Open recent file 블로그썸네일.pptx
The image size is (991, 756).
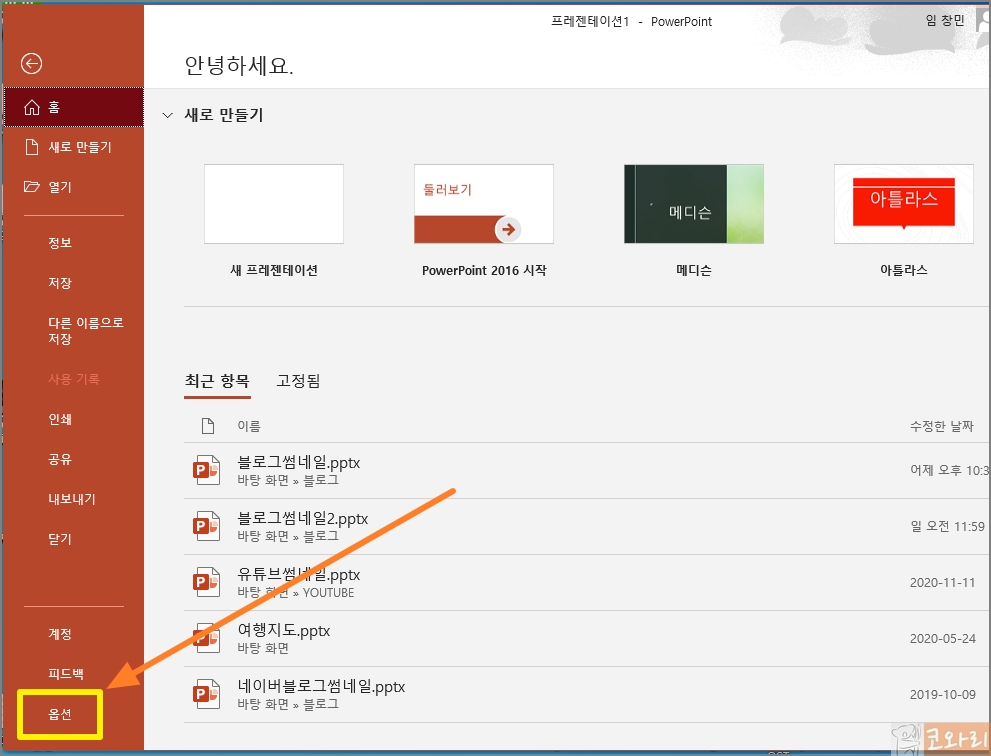[587, 470]
